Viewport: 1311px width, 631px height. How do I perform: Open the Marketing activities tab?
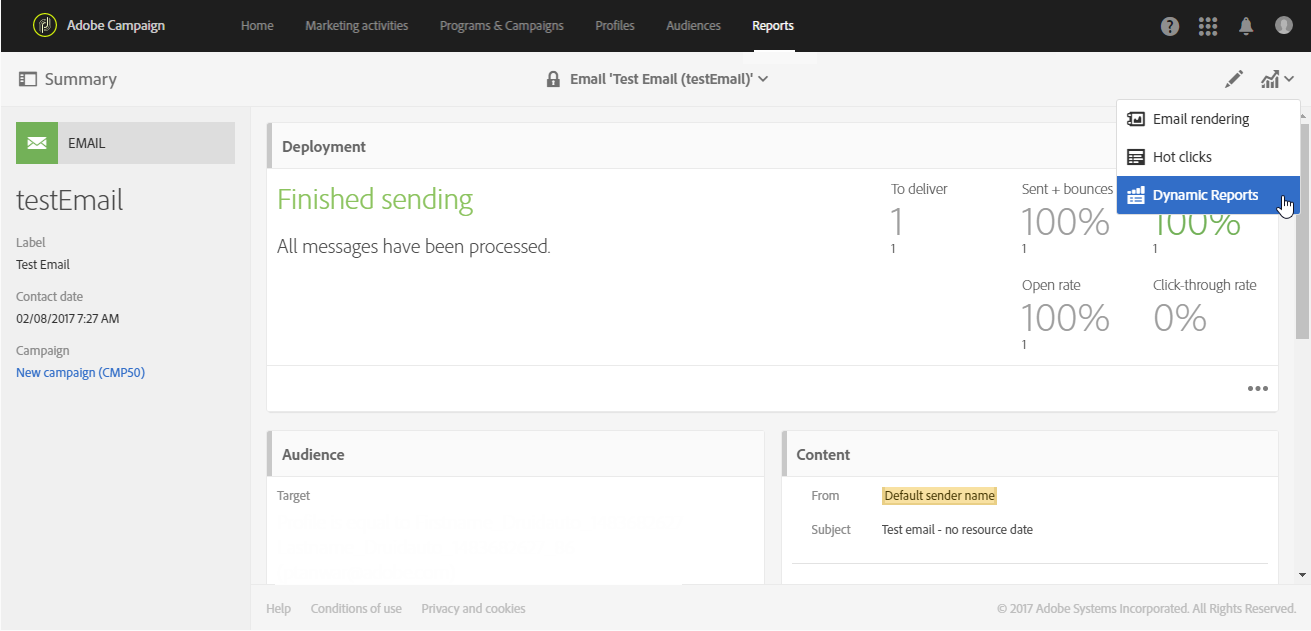coord(357,26)
